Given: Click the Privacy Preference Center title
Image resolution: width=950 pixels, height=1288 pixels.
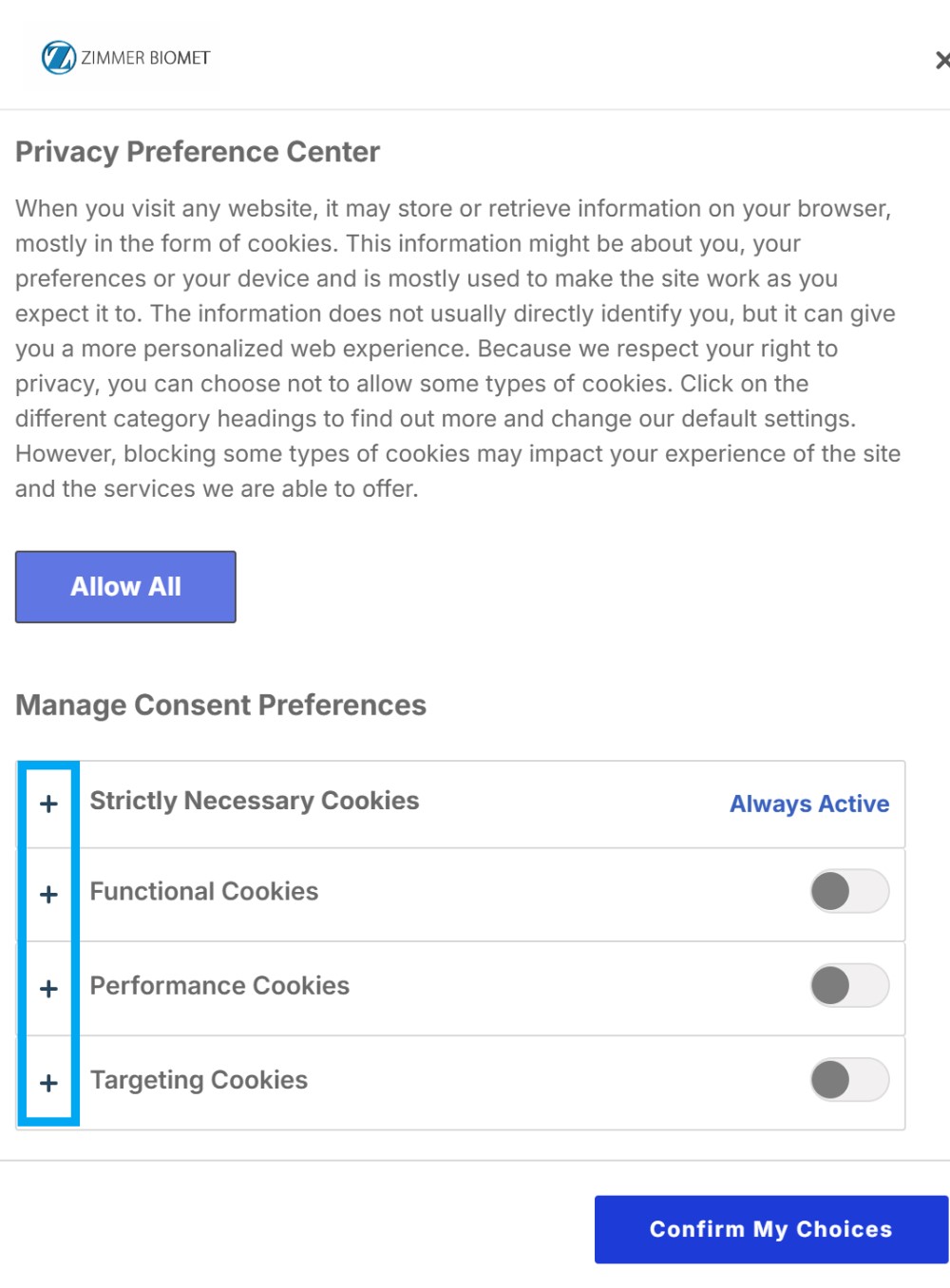Looking at the screenshot, I should pos(198,152).
